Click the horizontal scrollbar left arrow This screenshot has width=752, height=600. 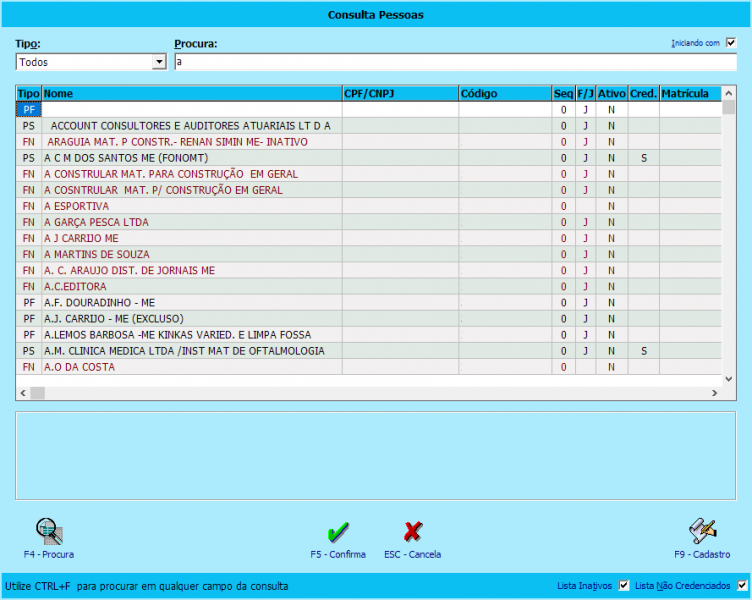click(23, 393)
